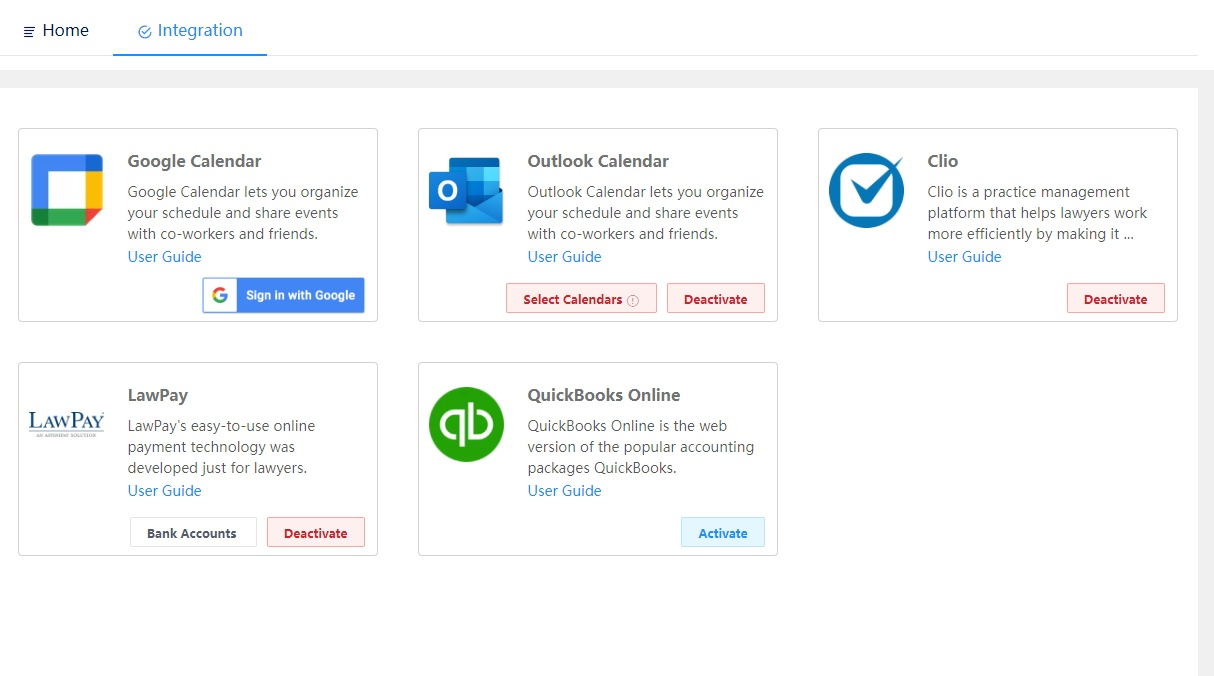Click the LawPay logo image
1214x676 pixels.
(67, 424)
